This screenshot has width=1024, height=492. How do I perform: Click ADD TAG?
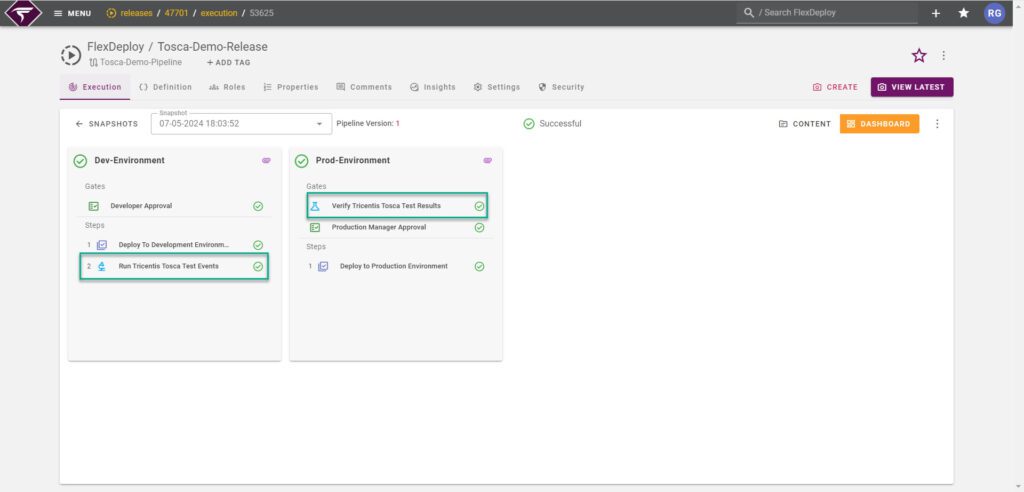coord(229,63)
